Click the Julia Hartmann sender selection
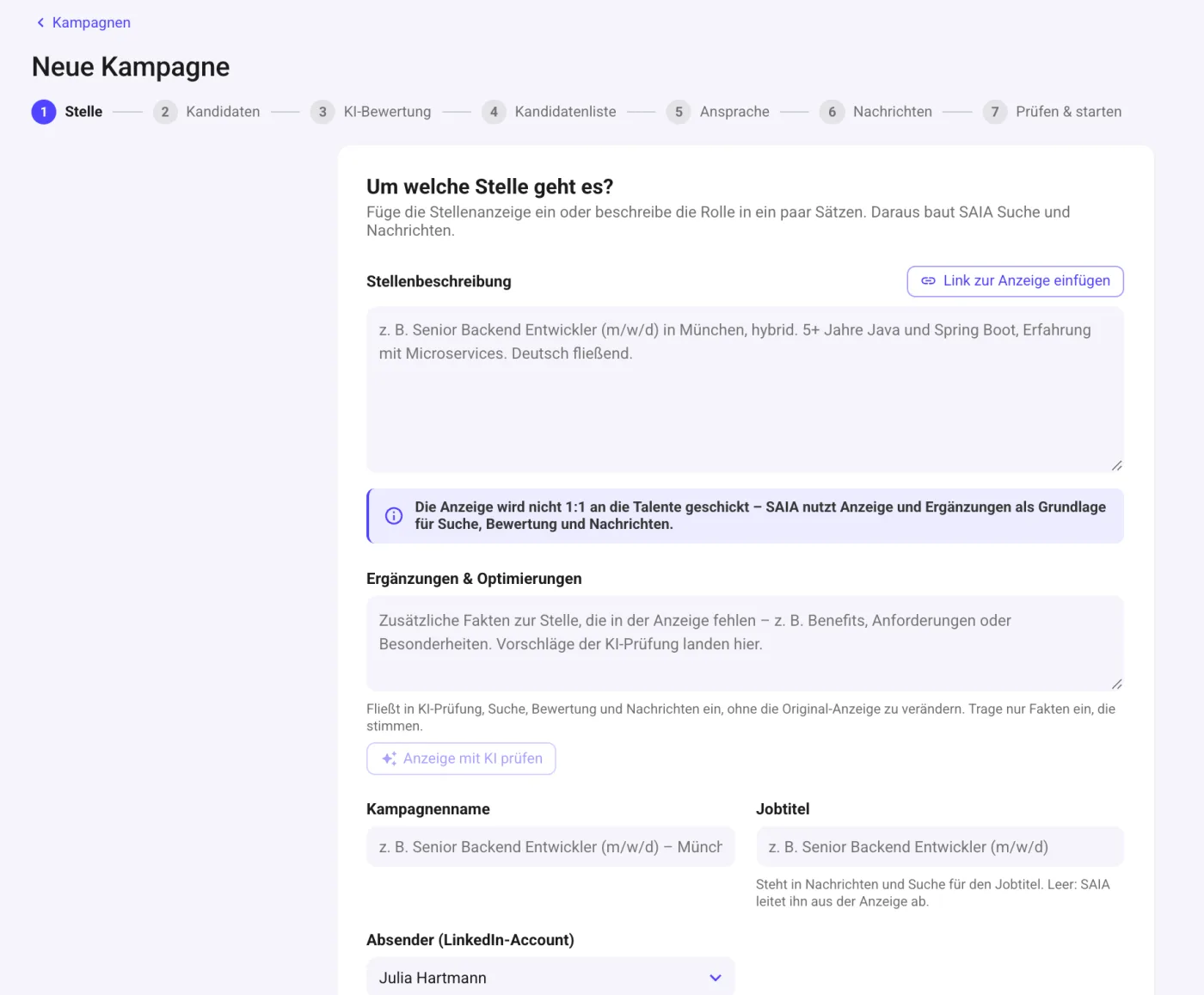 tap(550, 978)
